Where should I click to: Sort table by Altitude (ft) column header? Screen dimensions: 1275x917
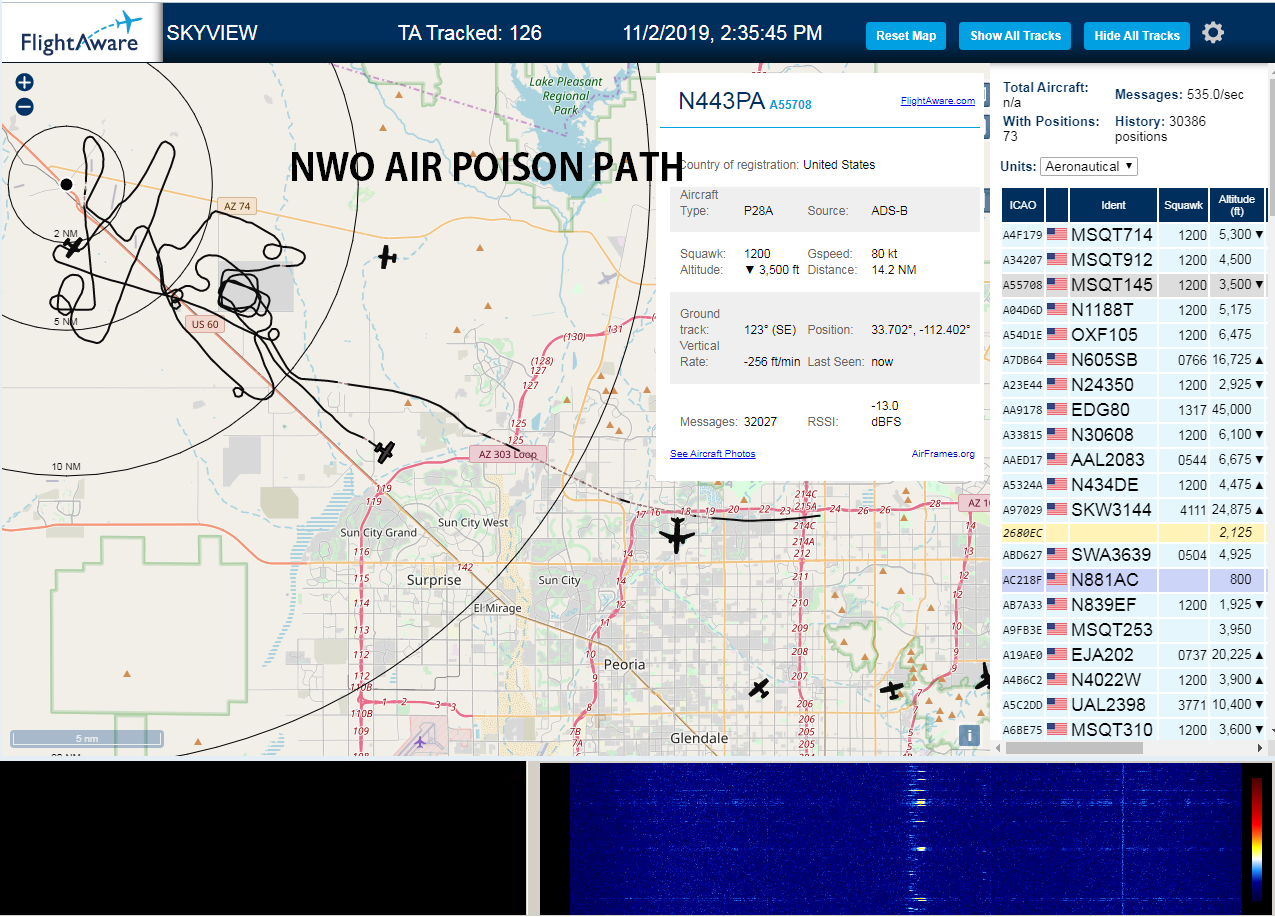click(x=1237, y=205)
